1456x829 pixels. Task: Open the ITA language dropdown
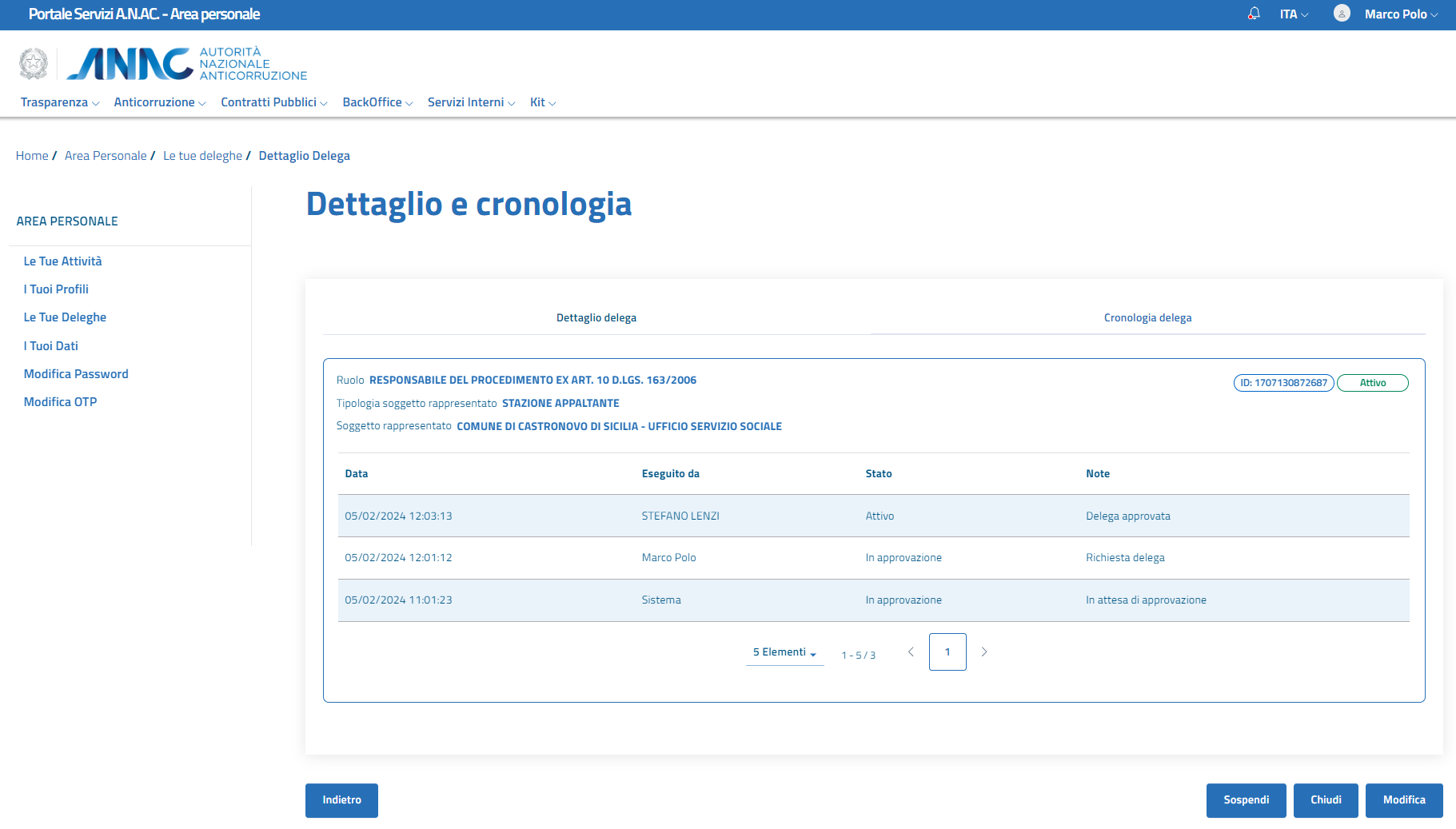click(1293, 14)
